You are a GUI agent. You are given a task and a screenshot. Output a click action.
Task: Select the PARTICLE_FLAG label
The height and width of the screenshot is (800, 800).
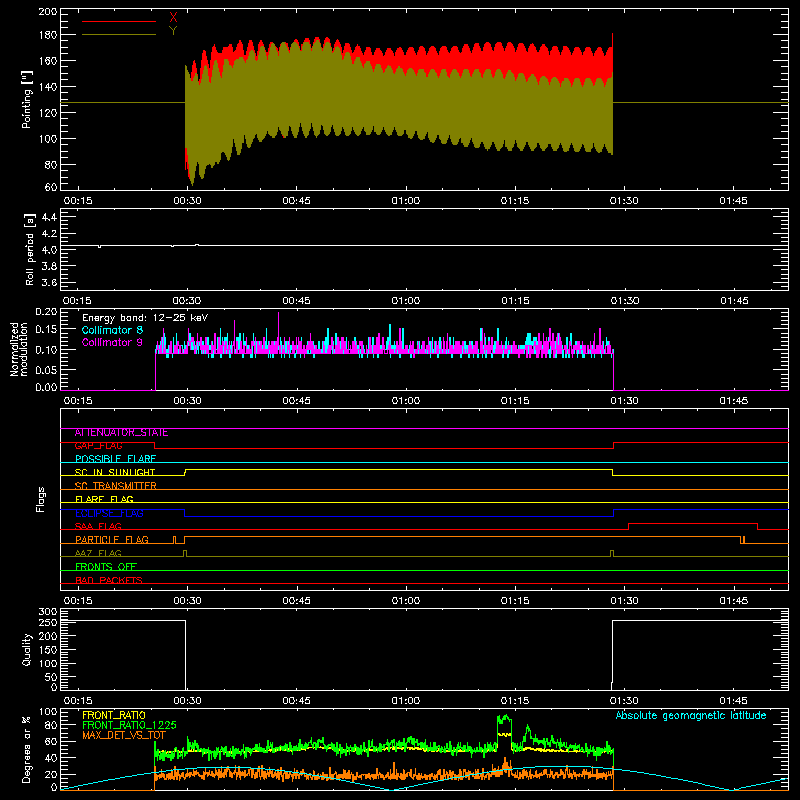pos(112,540)
